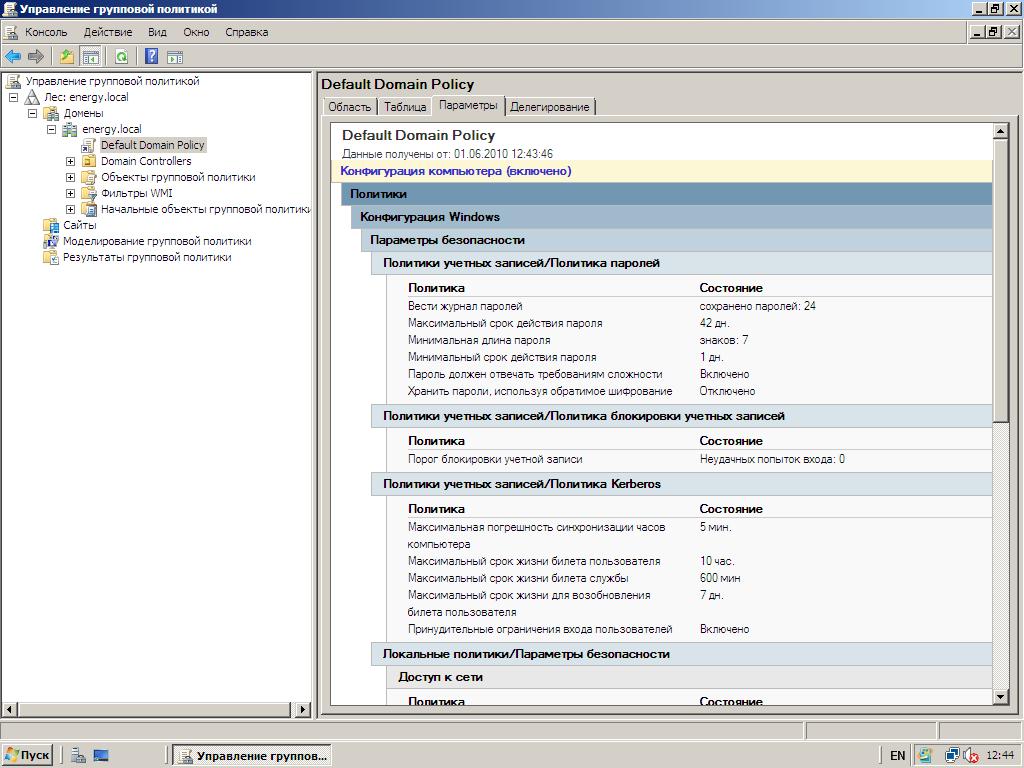Select Моделирование групповой политики tree item
Viewport: 1024px width, 768px height.
coord(157,241)
